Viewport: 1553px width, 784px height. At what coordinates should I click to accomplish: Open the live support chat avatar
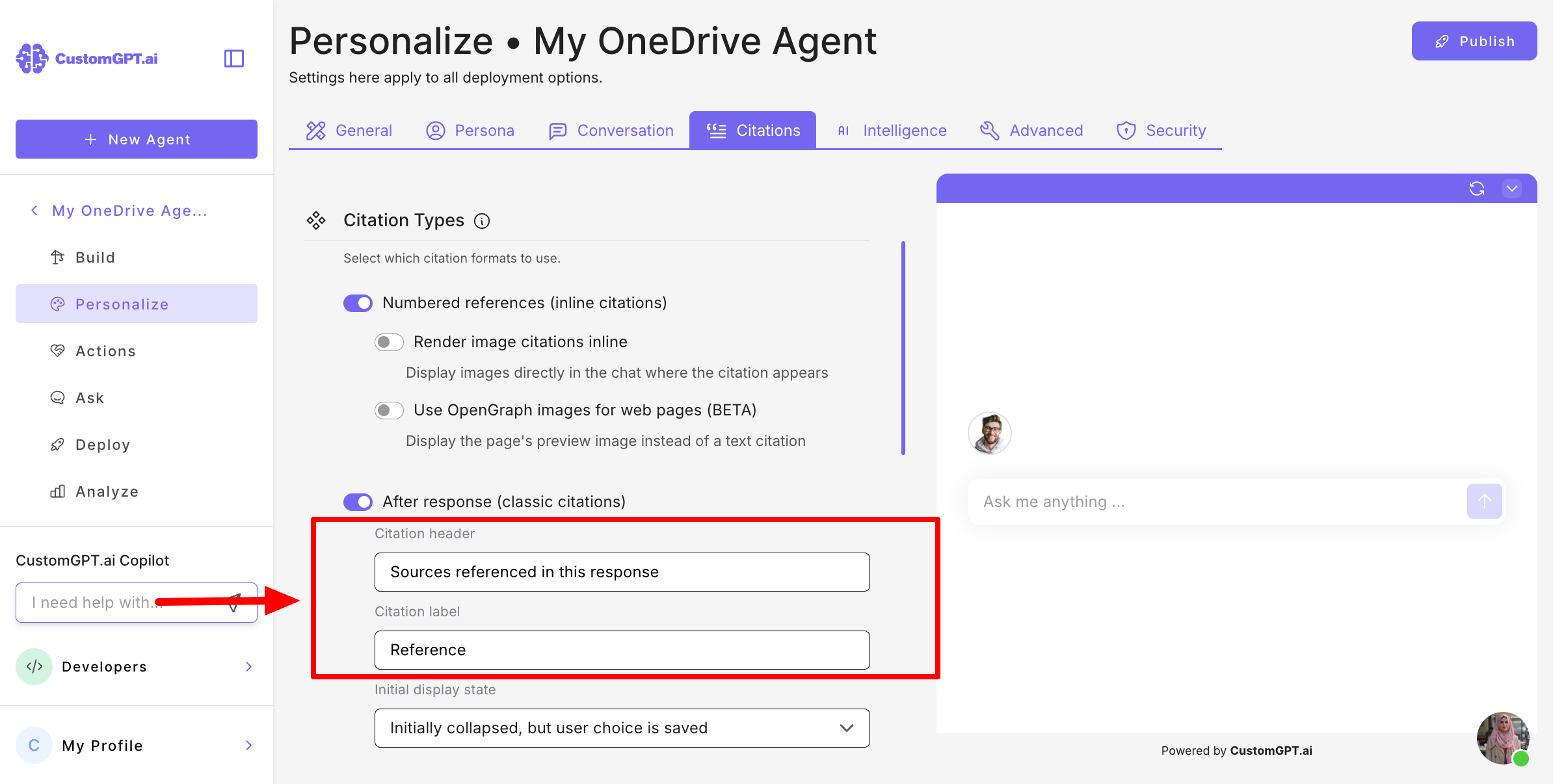(x=1502, y=738)
